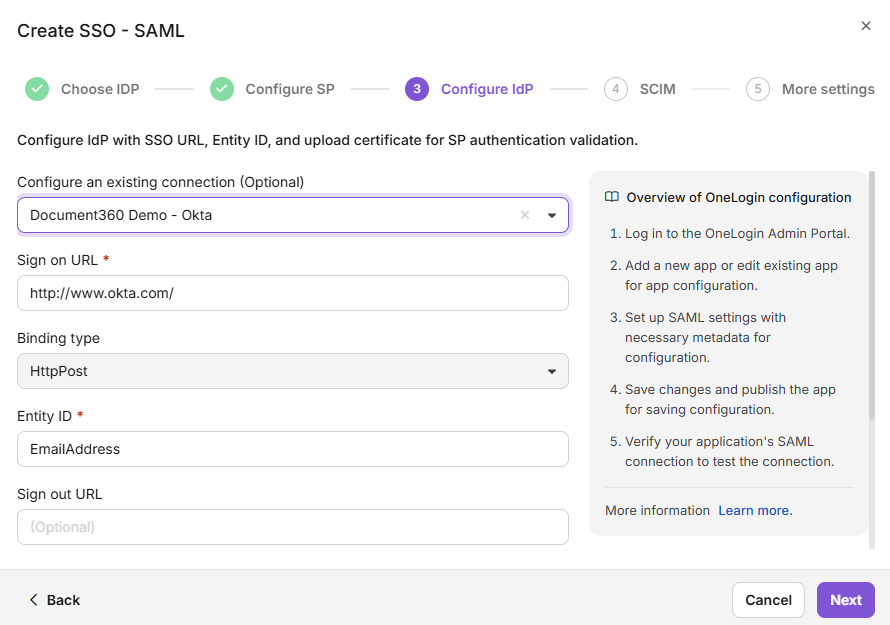Jump to the SCIM step

click(658, 89)
